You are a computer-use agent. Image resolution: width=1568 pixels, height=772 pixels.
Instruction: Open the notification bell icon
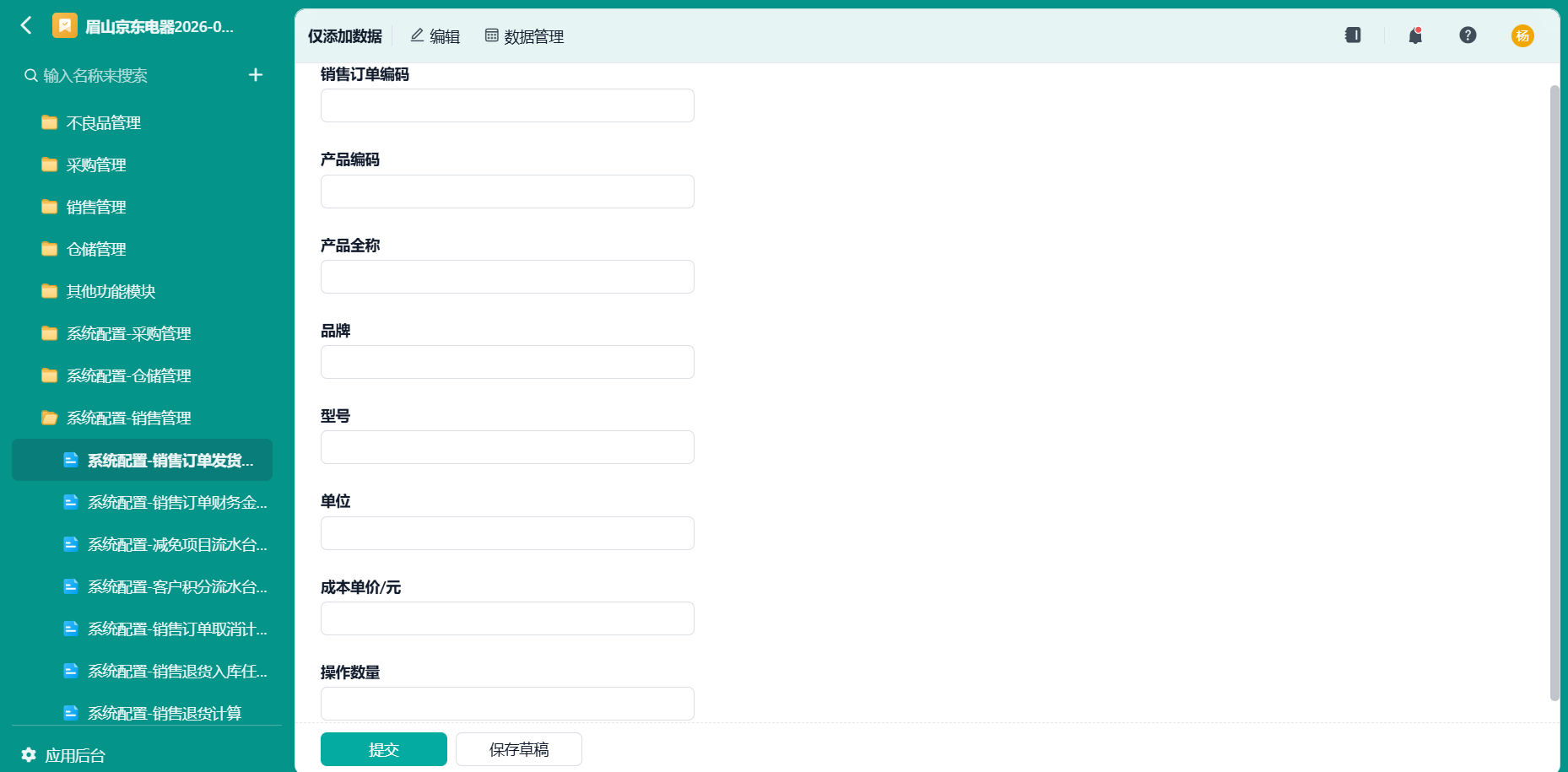1415,35
